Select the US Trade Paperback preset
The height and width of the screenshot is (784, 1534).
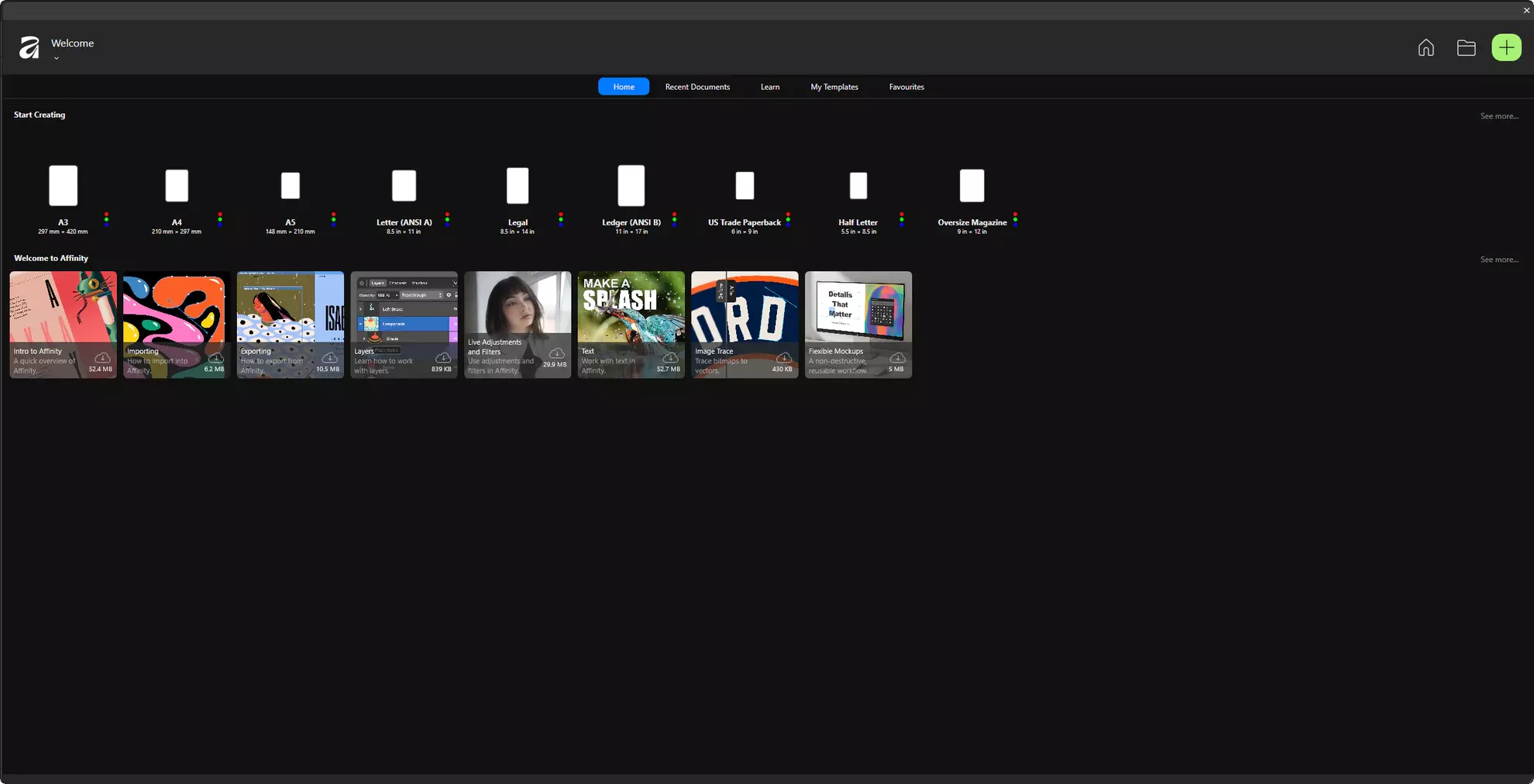coord(745,186)
